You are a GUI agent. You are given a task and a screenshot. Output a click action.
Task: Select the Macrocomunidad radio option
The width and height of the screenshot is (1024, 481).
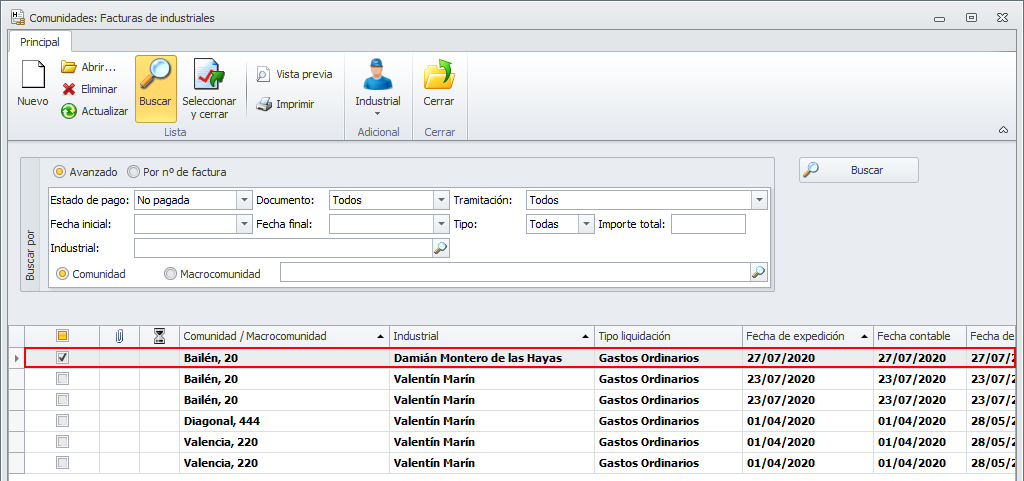pyautogui.click(x=170, y=273)
